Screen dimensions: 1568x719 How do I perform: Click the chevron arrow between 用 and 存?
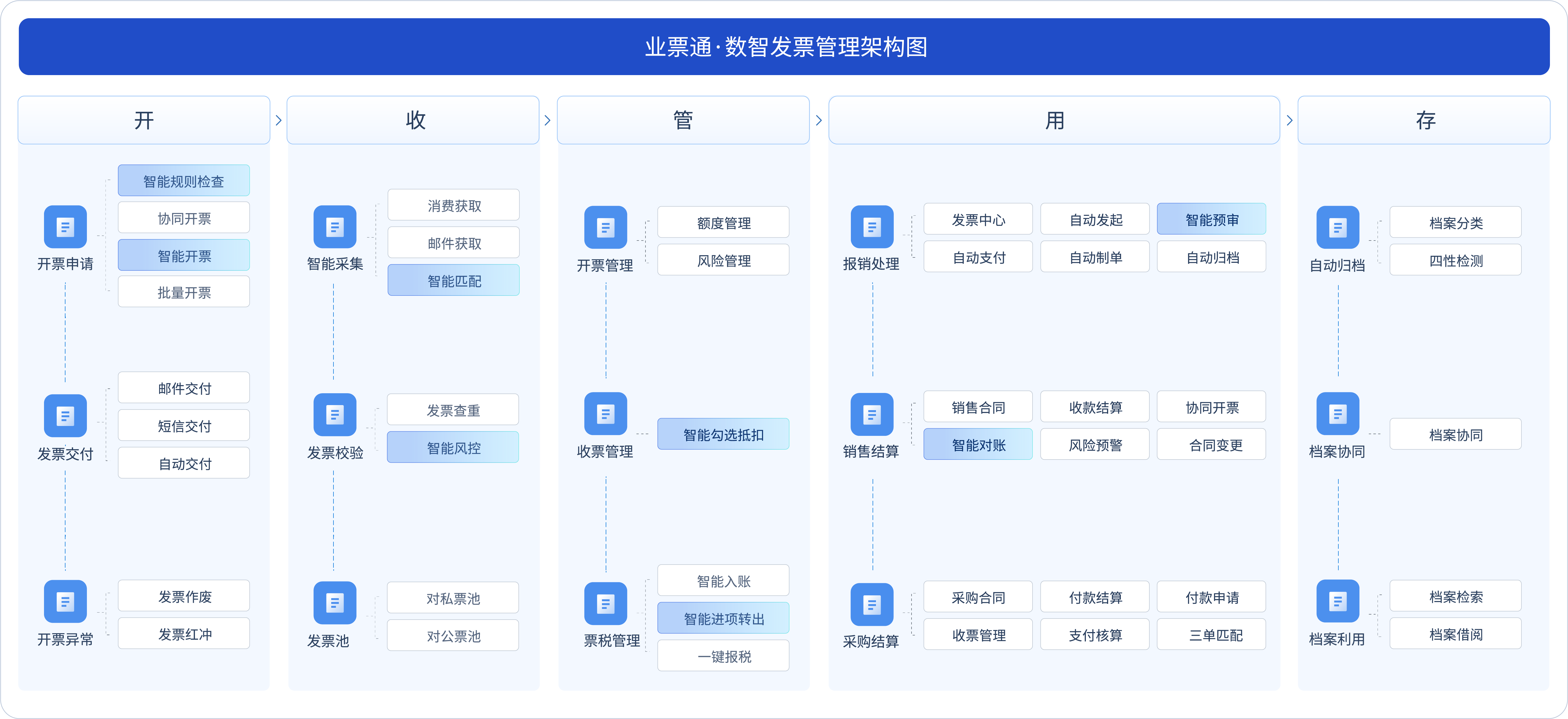point(1289,121)
